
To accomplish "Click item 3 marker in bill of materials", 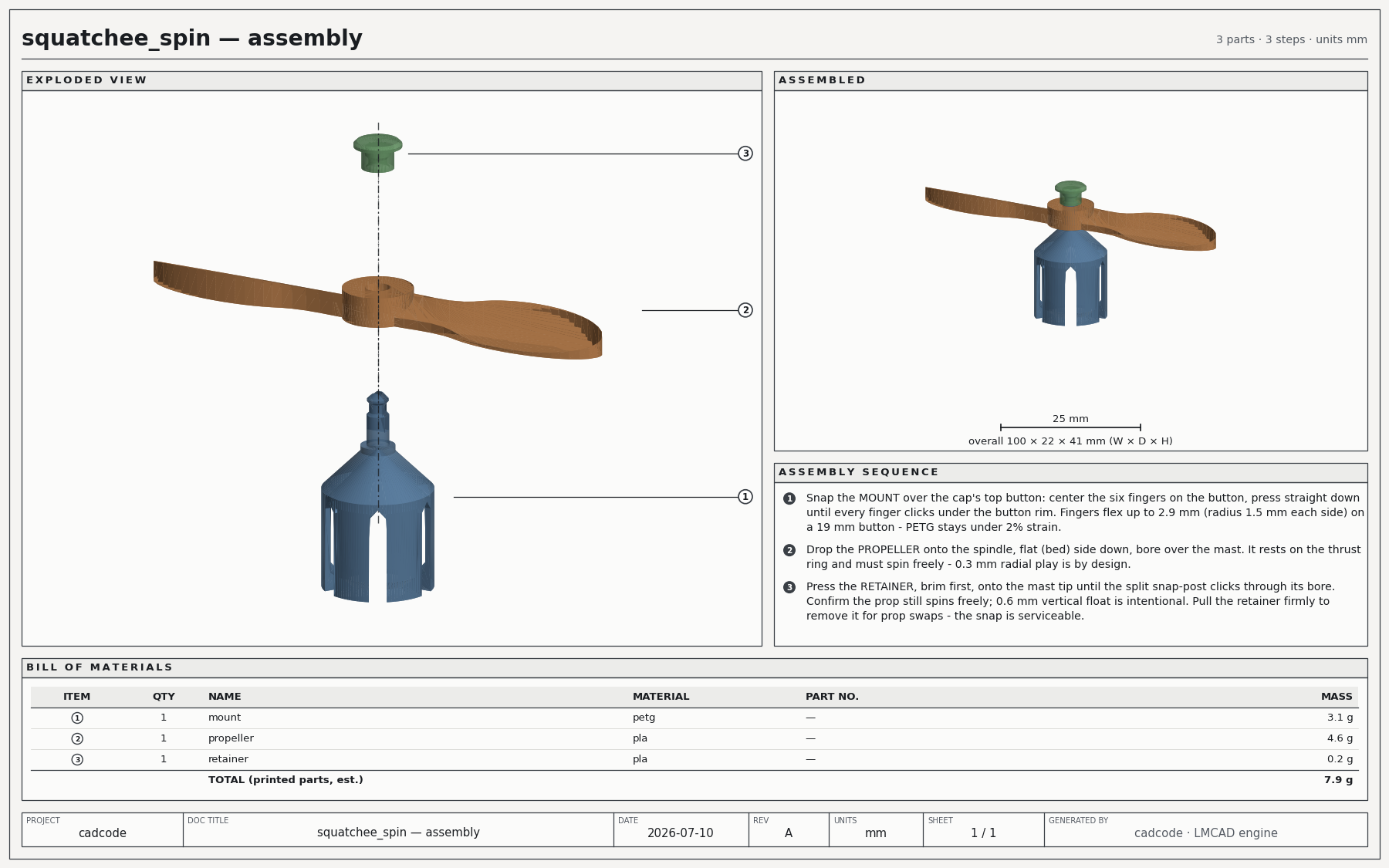I will point(77,760).
